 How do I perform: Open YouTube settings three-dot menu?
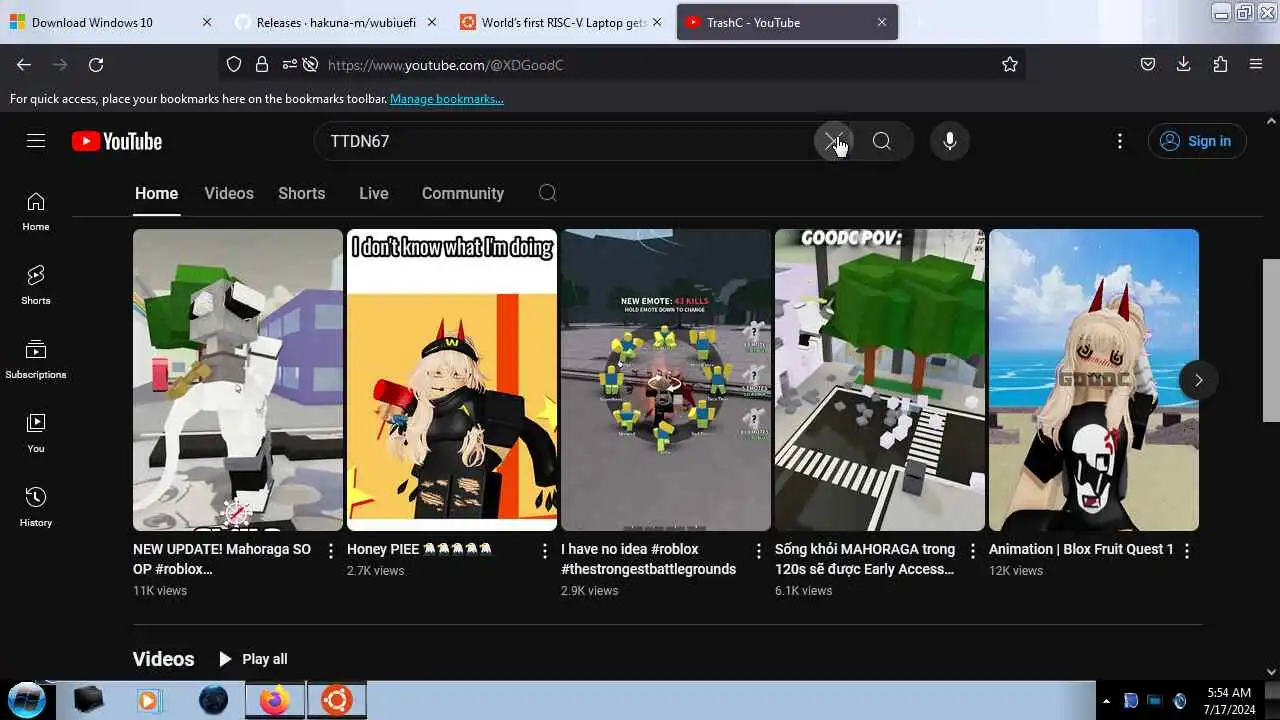(x=1120, y=141)
